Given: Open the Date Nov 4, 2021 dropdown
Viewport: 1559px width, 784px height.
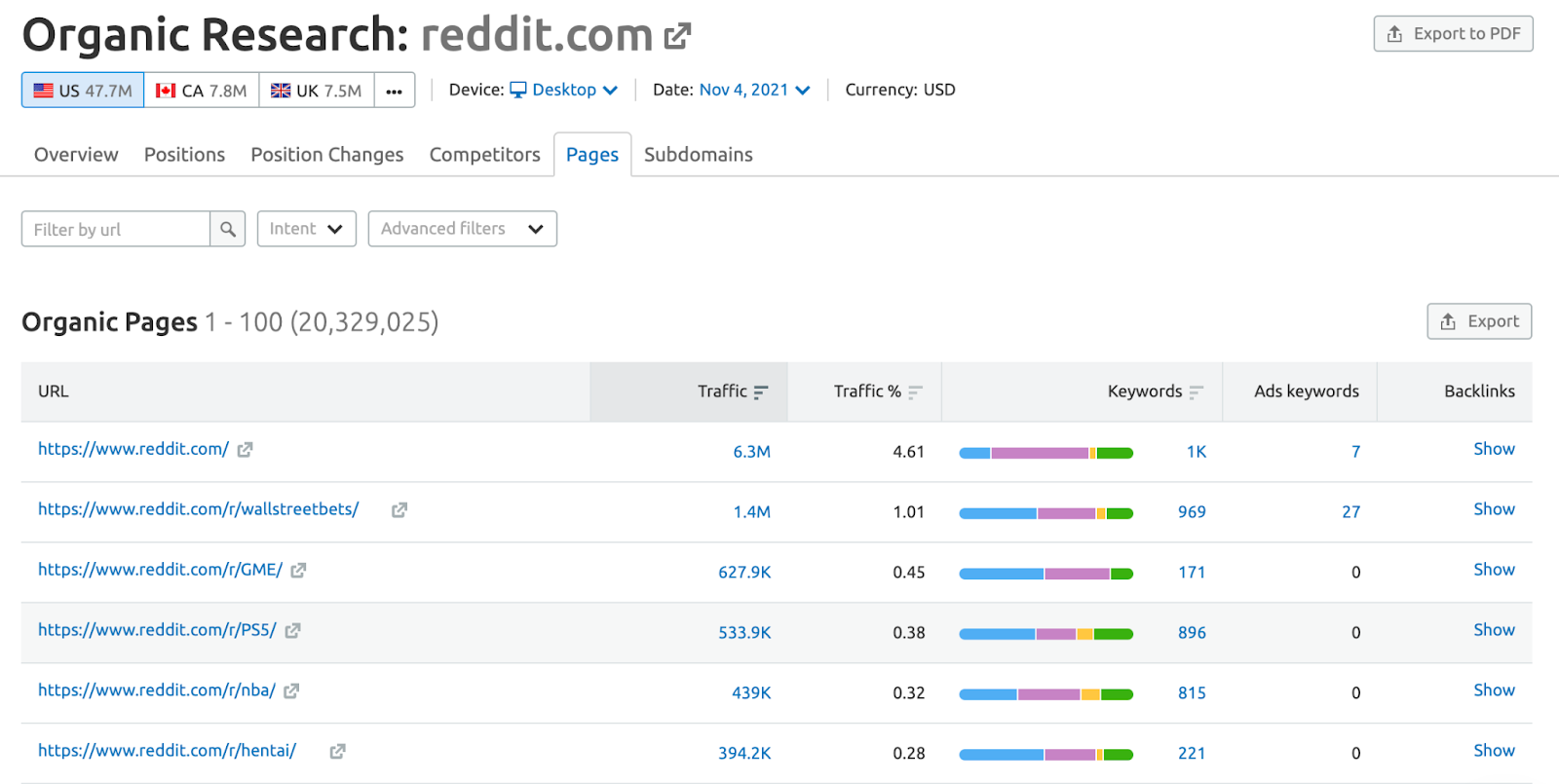Looking at the screenshot, I should tap(755, 90).
